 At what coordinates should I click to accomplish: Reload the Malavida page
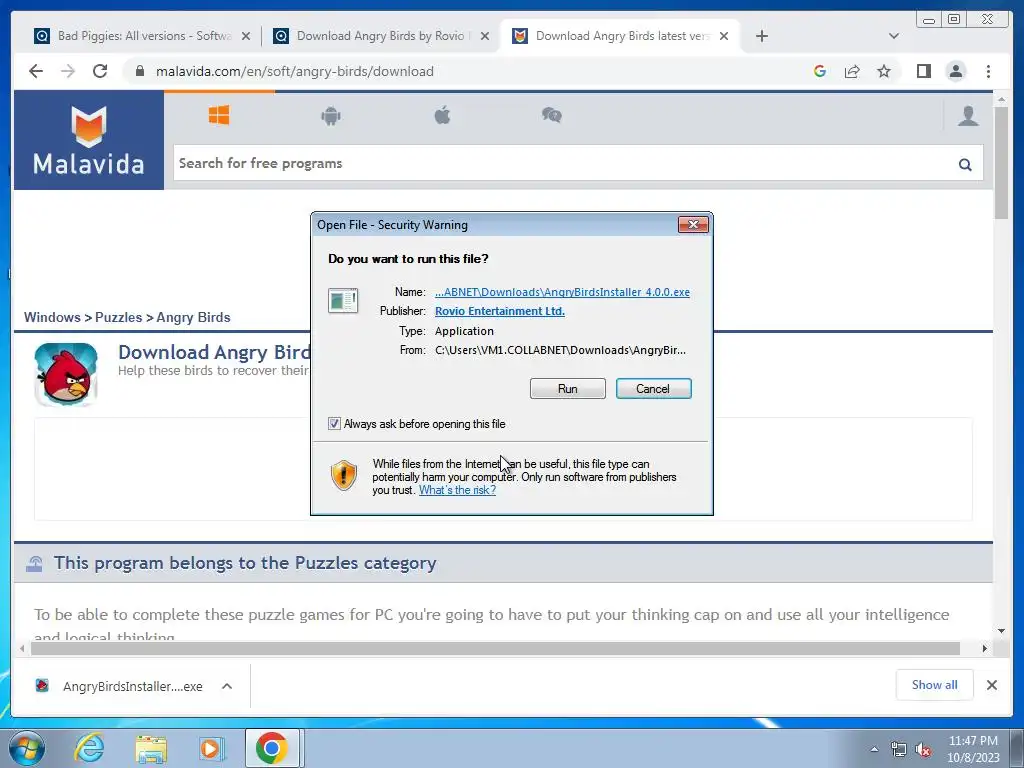point(100,71)
